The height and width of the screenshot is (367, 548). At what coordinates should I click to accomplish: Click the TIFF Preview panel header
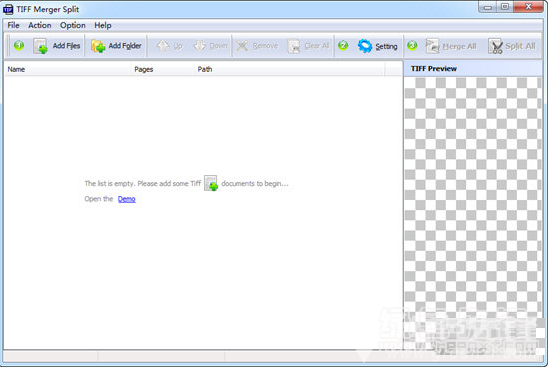tap(473, 69)
